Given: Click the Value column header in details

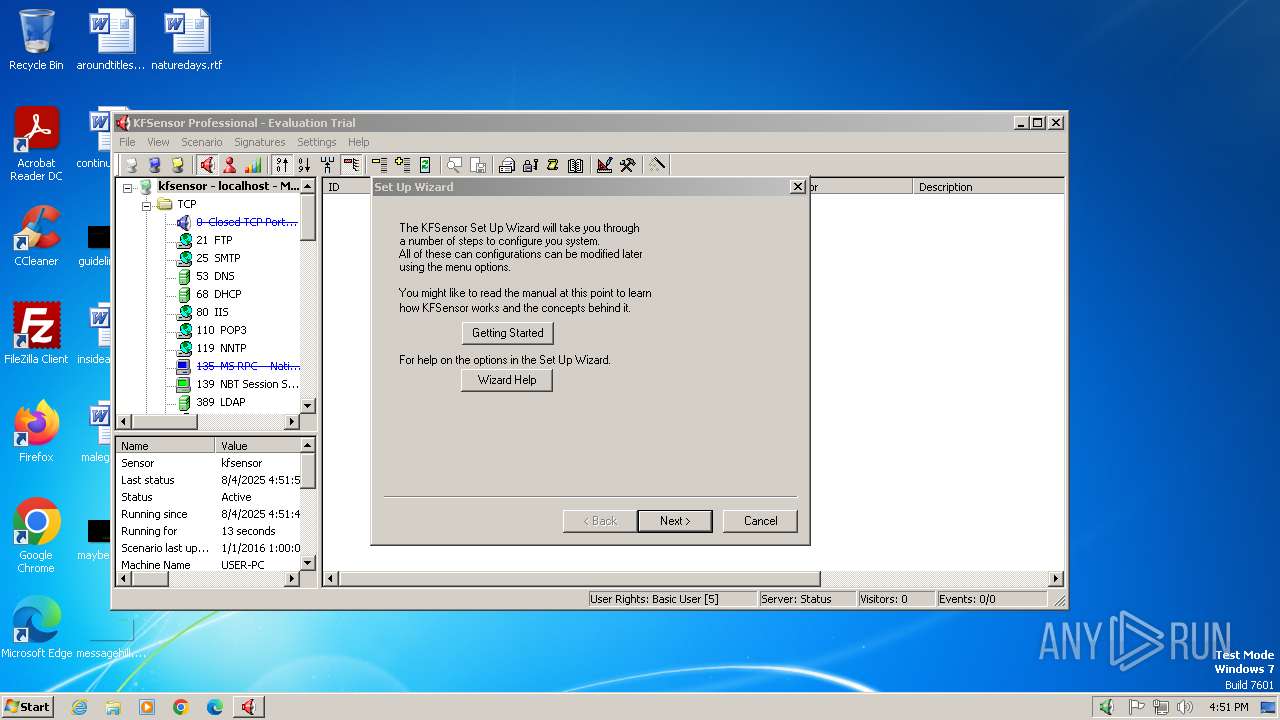Looking at the screenshot, I should click(x=257, y=446).
